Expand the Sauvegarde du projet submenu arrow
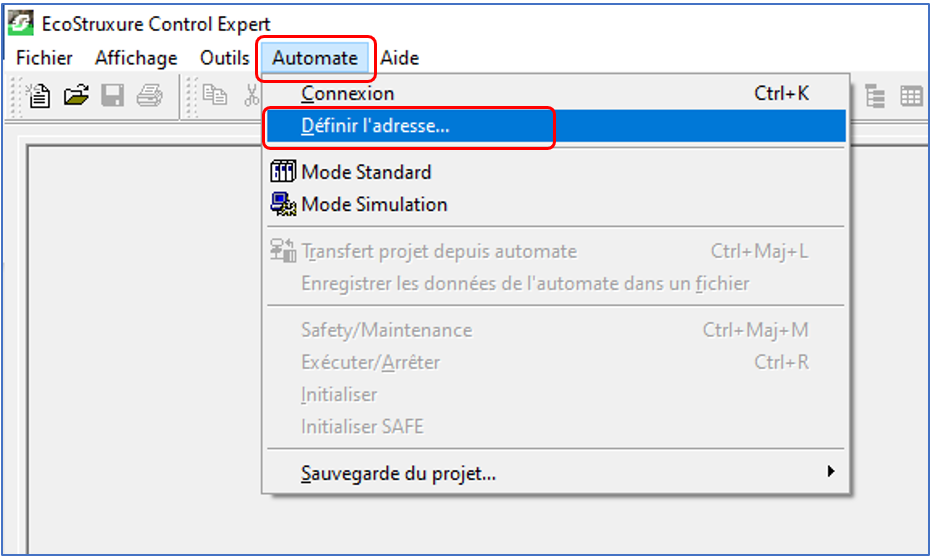The width and height of the screenshot is (932, 560). click(830, 471)
